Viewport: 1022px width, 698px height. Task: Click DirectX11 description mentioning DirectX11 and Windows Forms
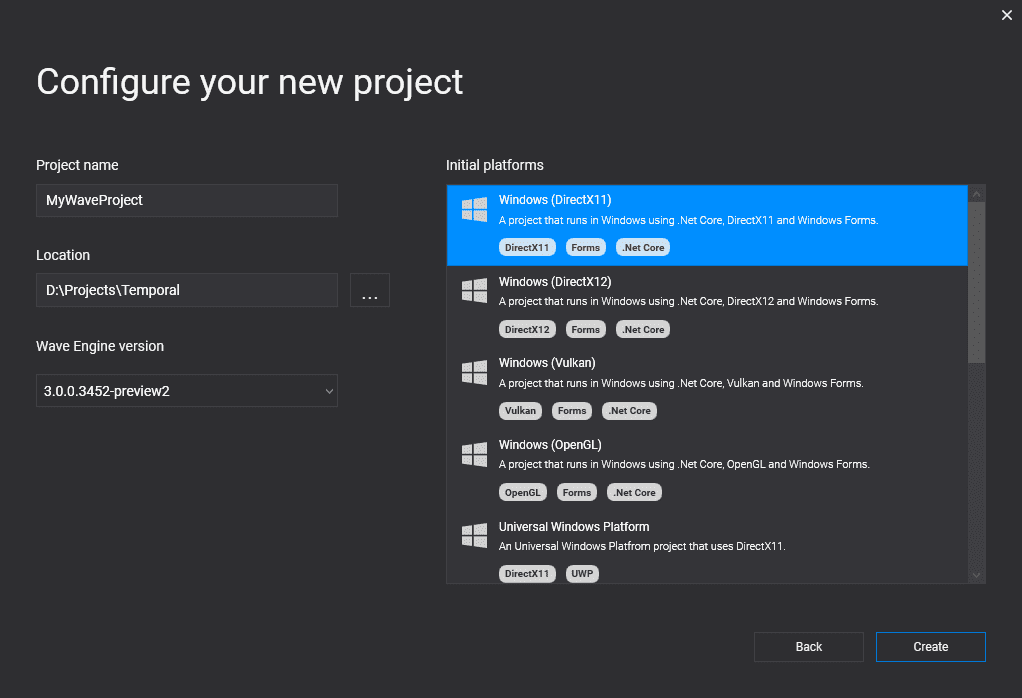[x=688, y=220]
